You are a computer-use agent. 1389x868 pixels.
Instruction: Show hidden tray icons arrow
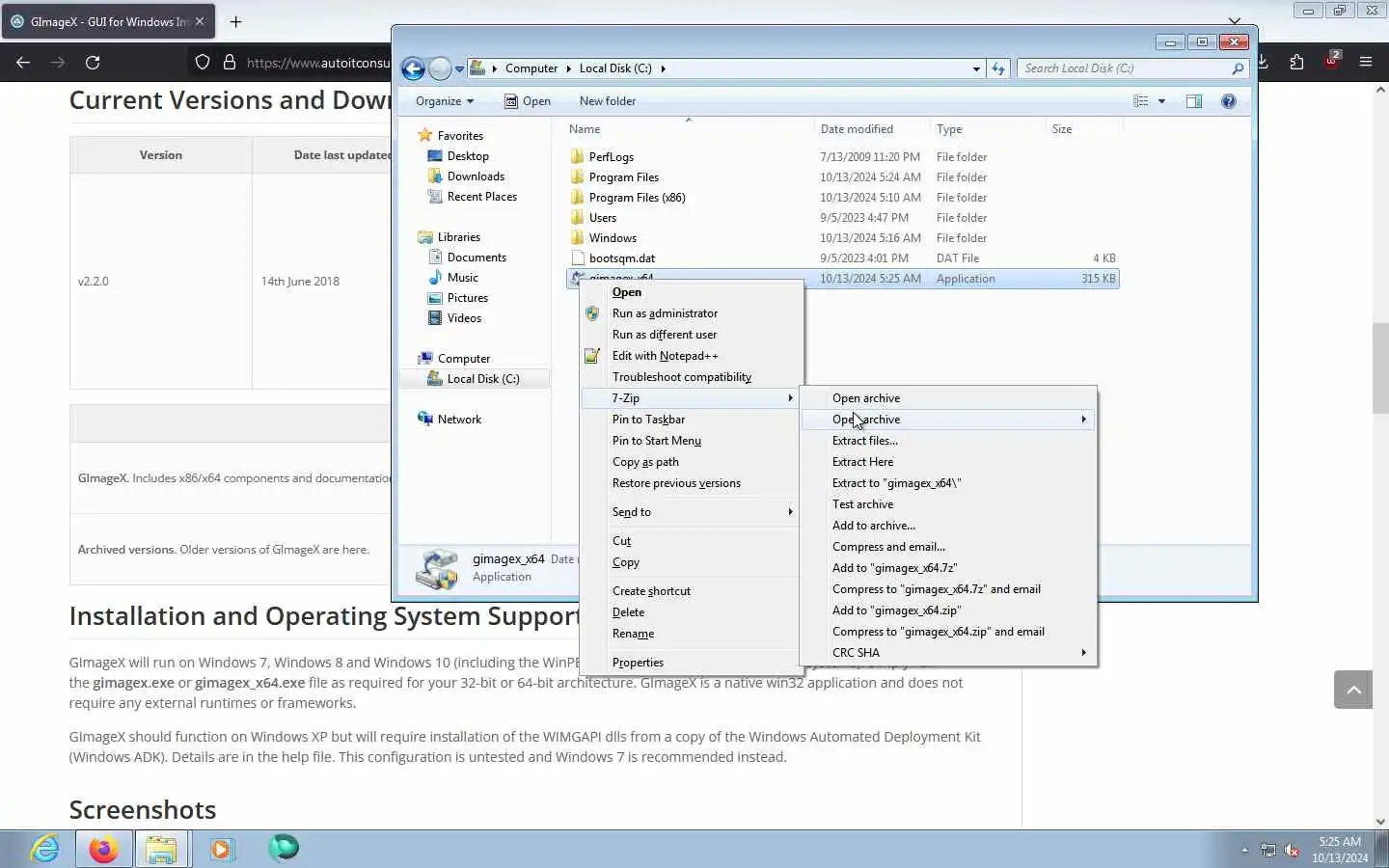click(1244, 851)
